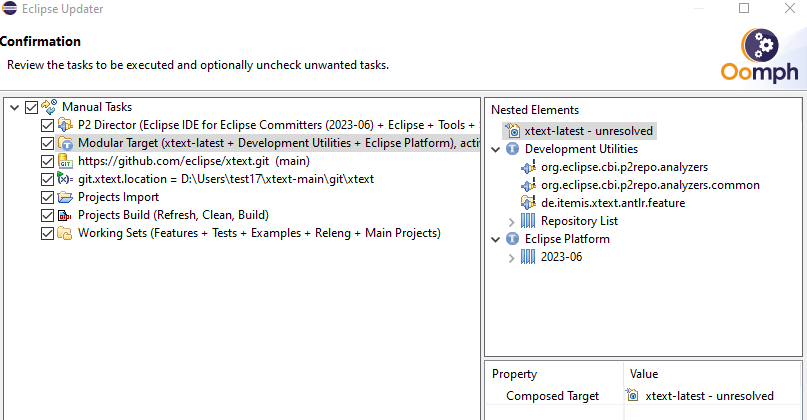Viewport: 807px width, 420px height.
Task: Select the Projects Import row
Action: click(x=118, y=197)
